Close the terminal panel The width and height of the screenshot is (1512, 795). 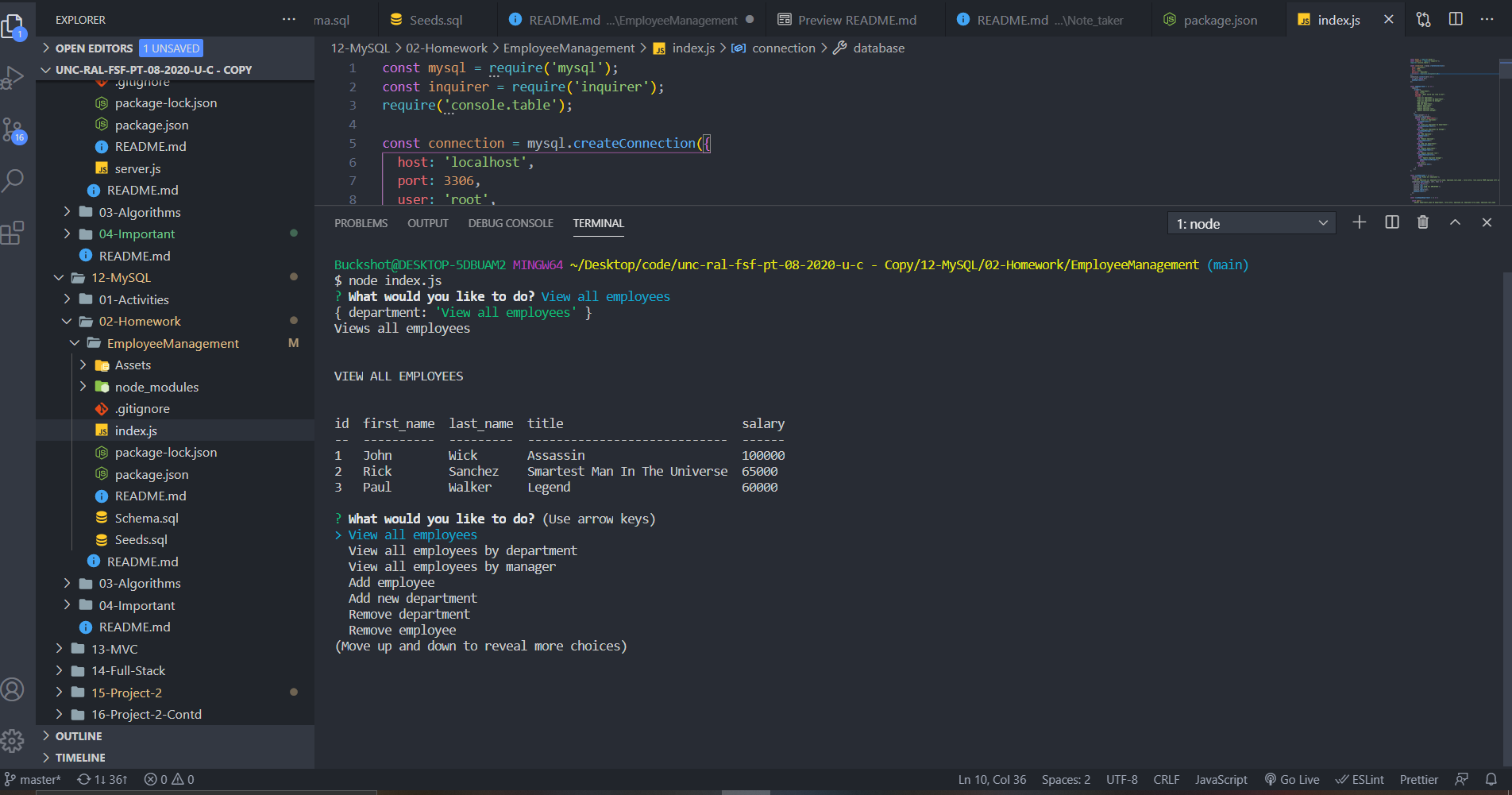pyautogui.click(x=1487, y=222)
